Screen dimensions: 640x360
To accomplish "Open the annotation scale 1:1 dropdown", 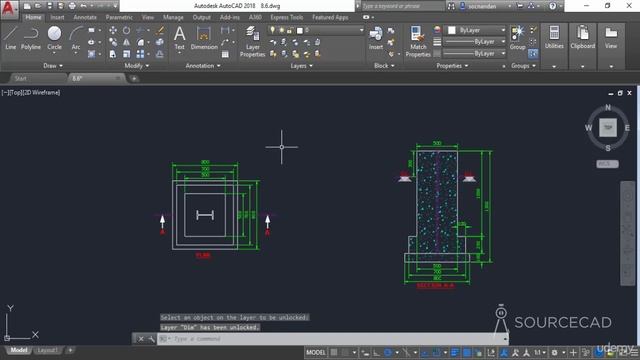I will point(540,353).
